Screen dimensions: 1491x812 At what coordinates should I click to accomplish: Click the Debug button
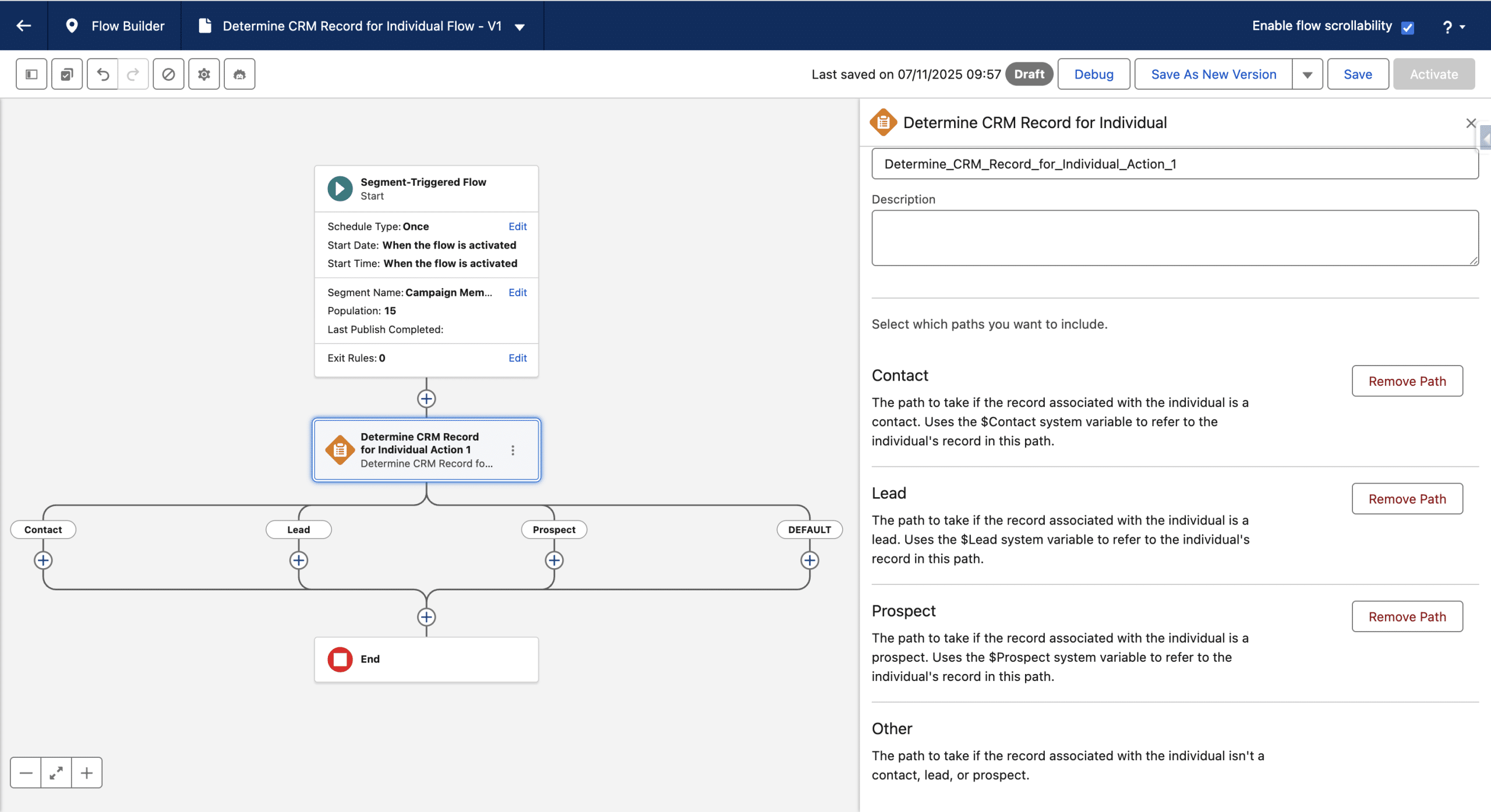click(1093, 75)
